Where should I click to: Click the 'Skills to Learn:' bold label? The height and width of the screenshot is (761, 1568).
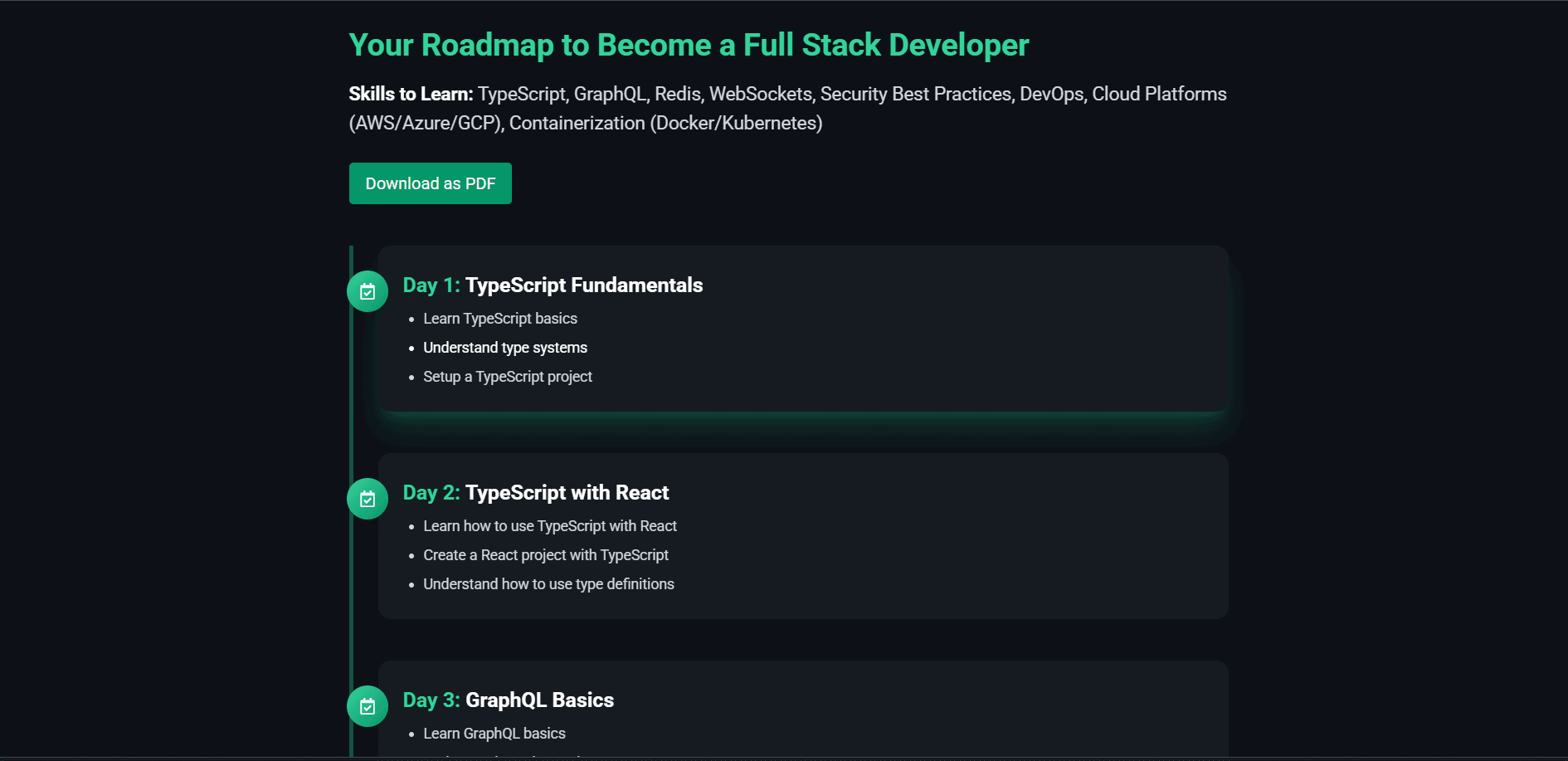[x=411, y=94]
